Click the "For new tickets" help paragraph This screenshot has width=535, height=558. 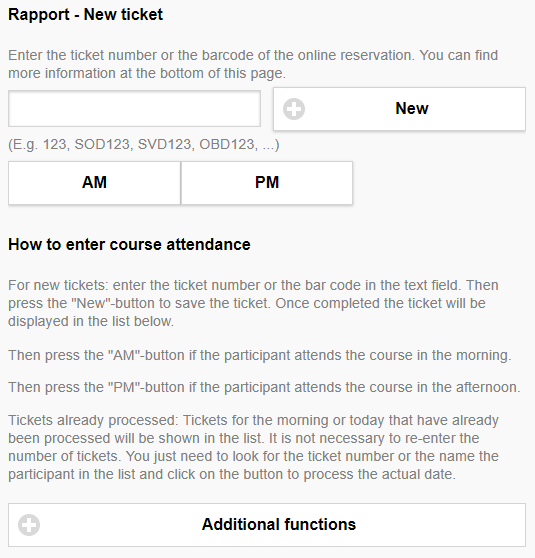253,303
